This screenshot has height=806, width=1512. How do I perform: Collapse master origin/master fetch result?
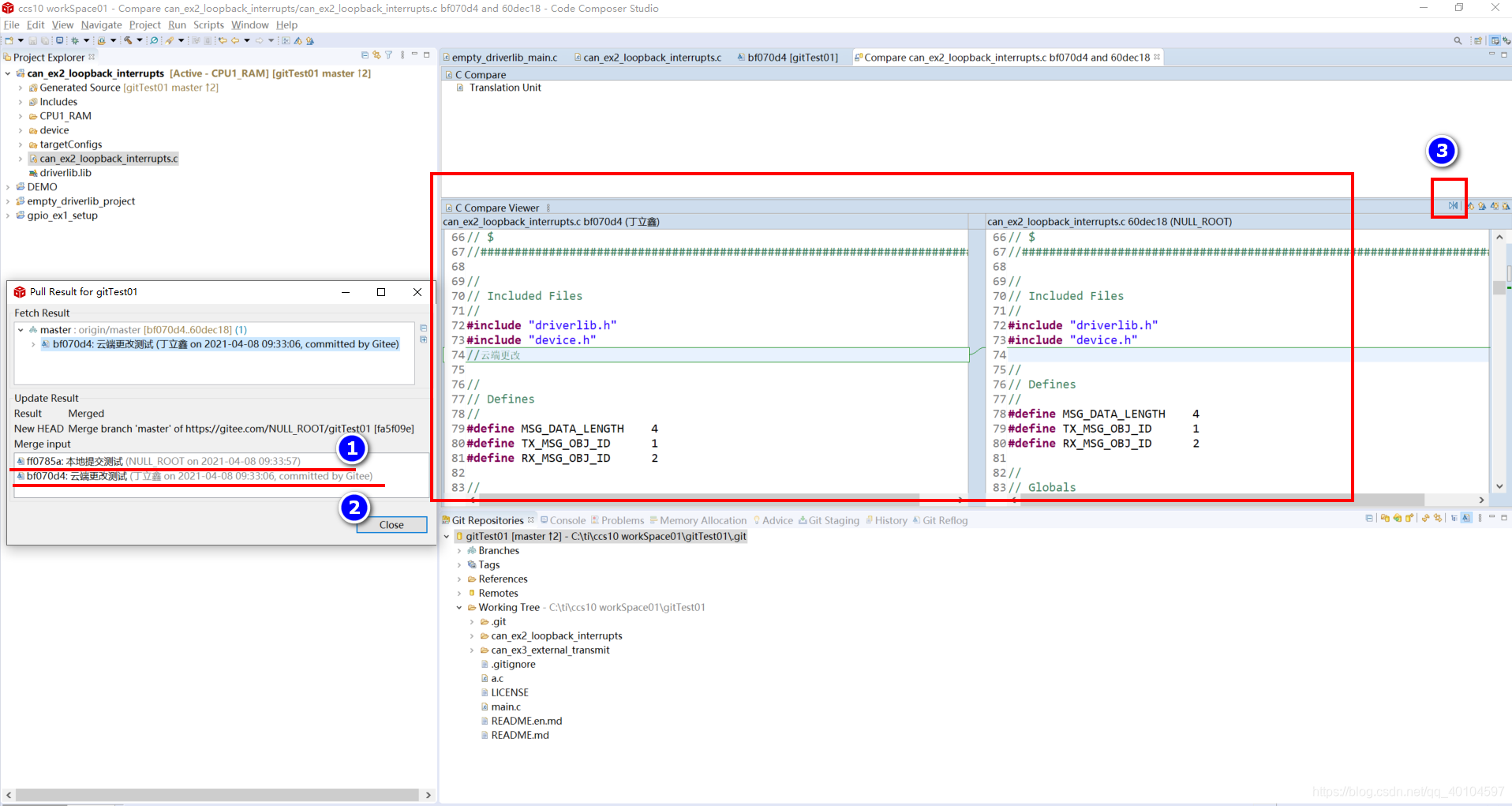(21, 330)
